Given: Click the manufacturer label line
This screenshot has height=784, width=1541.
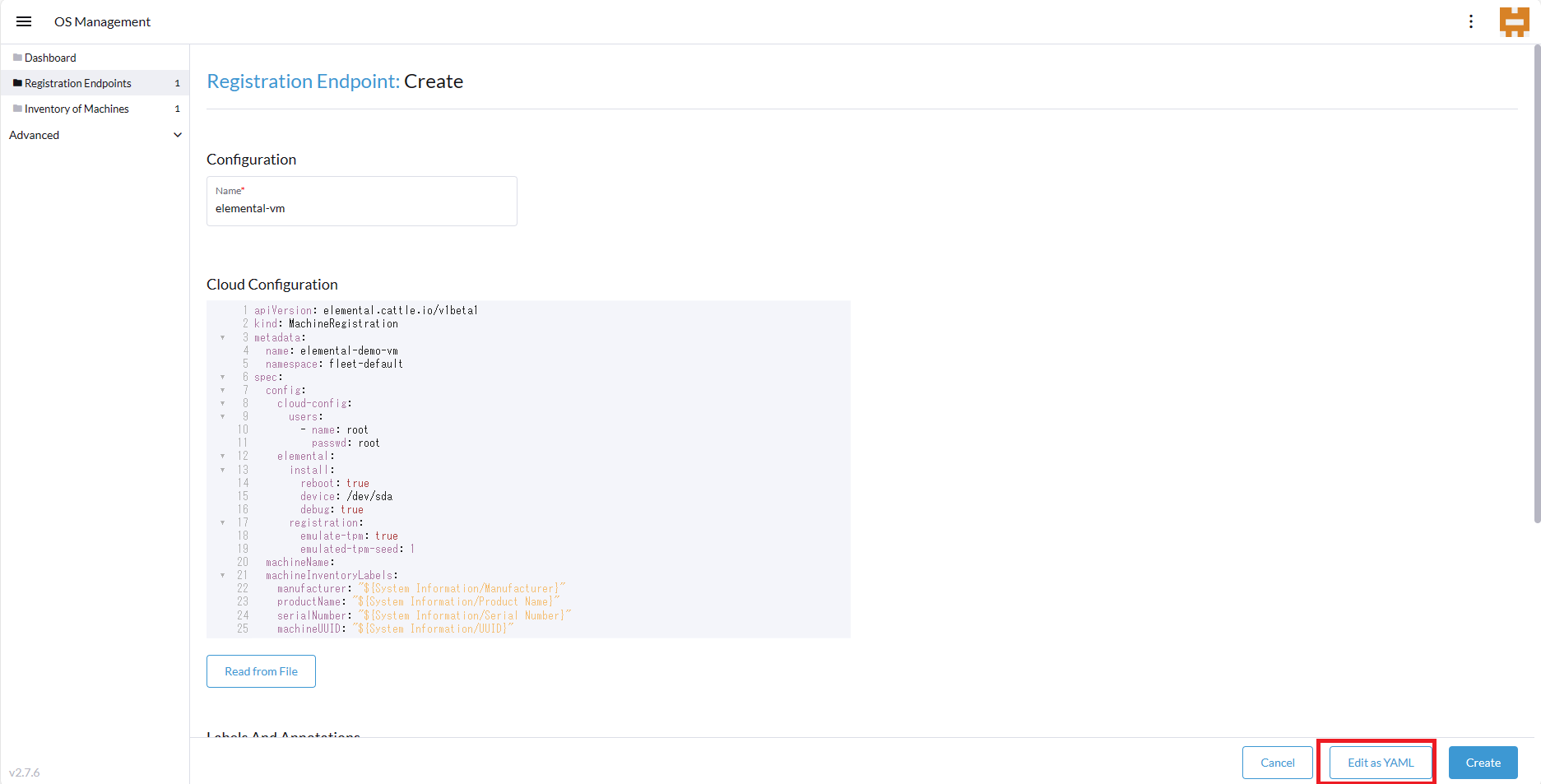Looking at the screenshot, I should click(421, 588).
